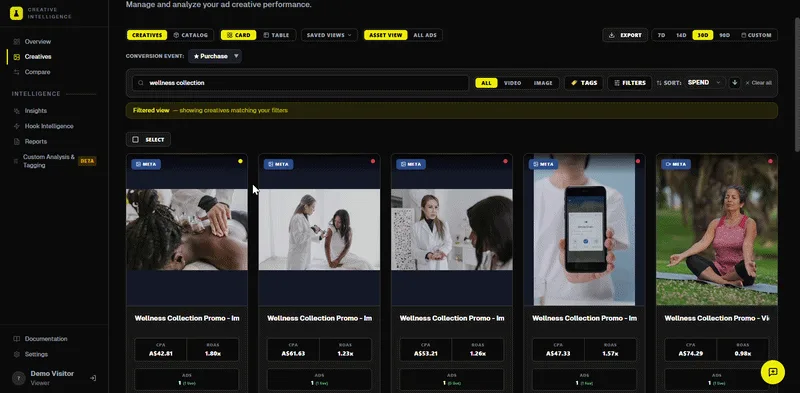
Task: Click Clear all filters
Action: 758,83
